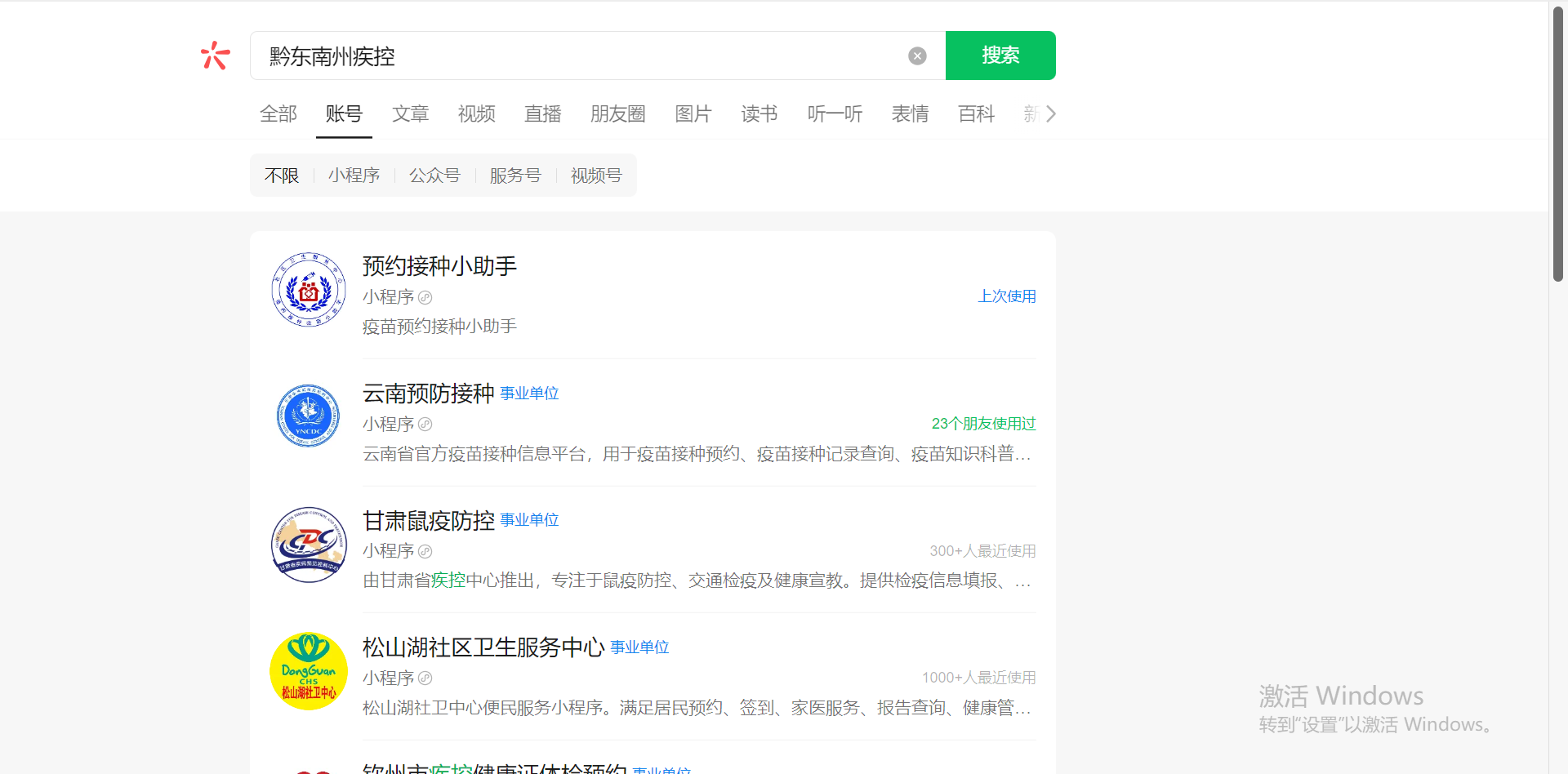Clear the search box text
1568x774 pixels.
[x=917, y=56]
